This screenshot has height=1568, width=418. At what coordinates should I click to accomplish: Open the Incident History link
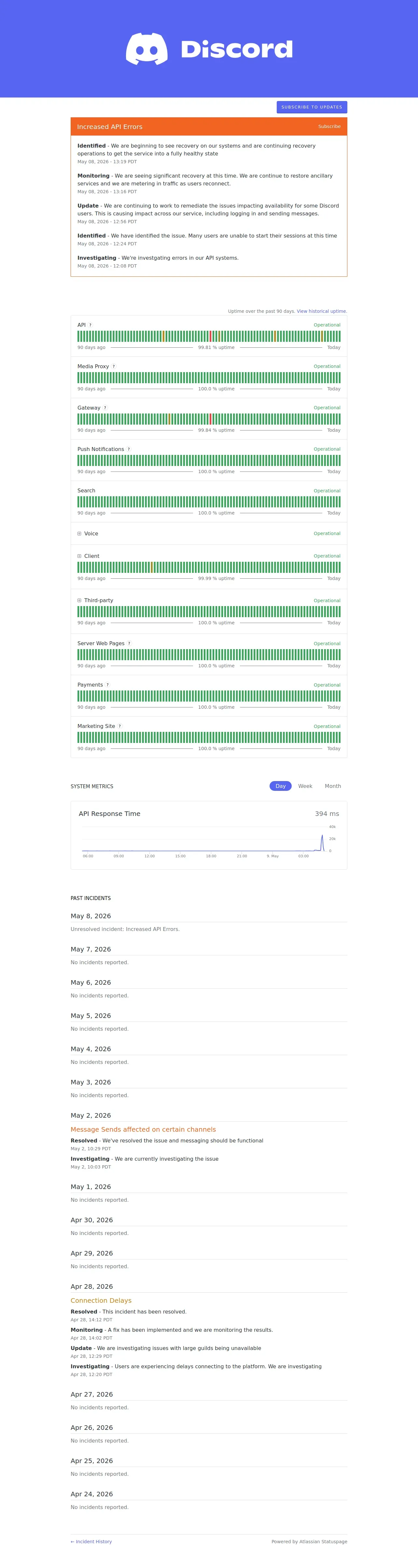[x=91, y=1542]
